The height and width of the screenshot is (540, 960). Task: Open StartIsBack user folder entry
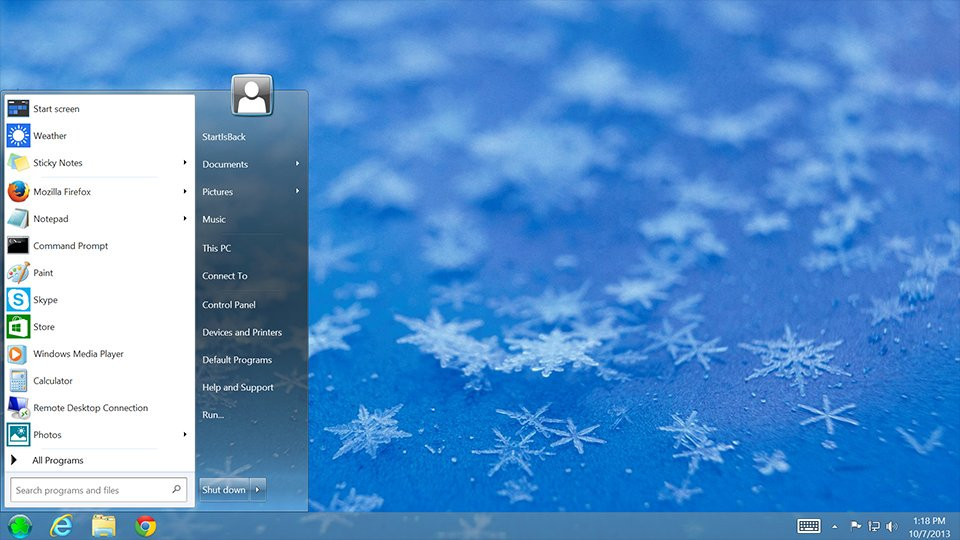pyautogui.click(x=224, y=137)
